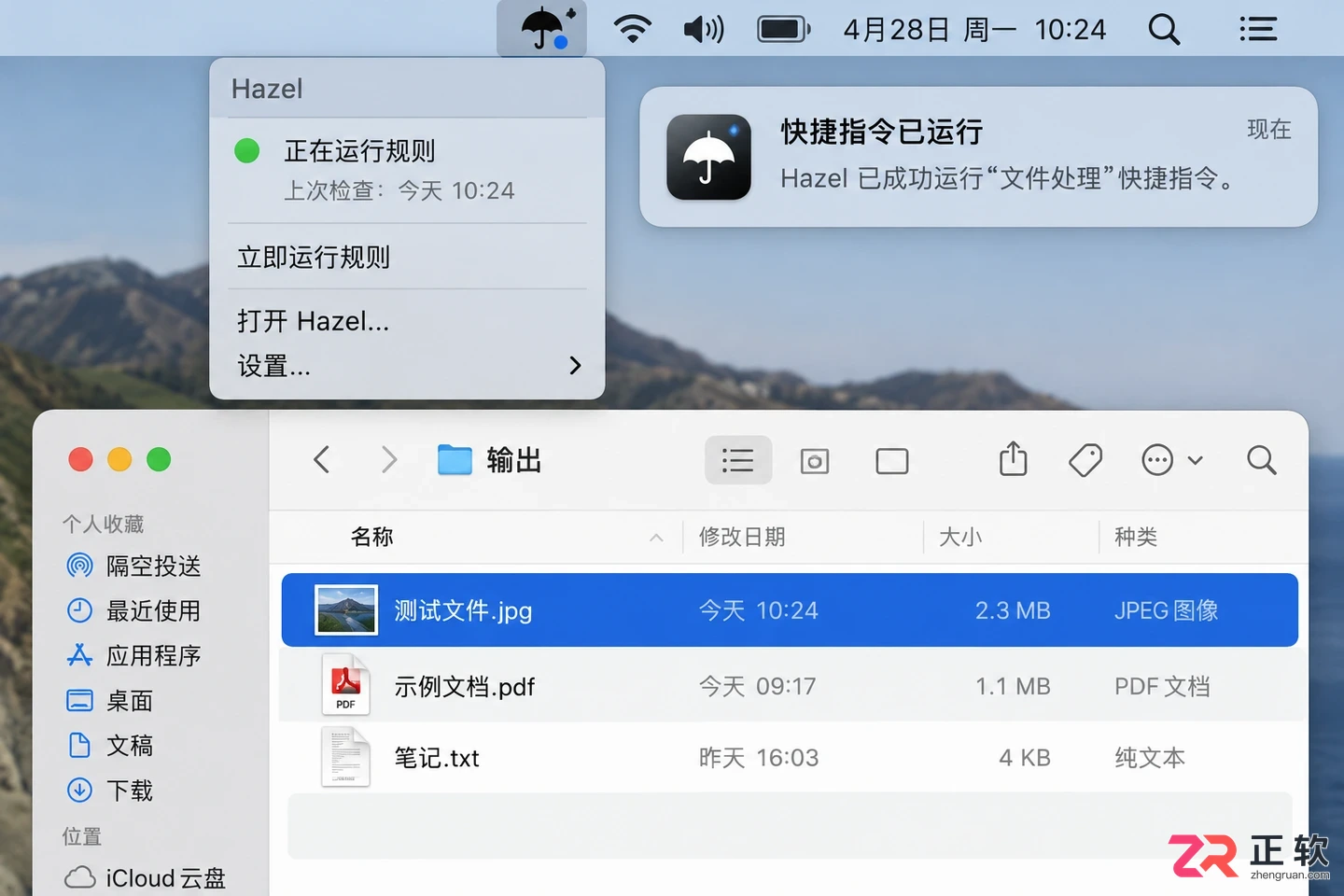Search in the Finder window

(1261, 460)
